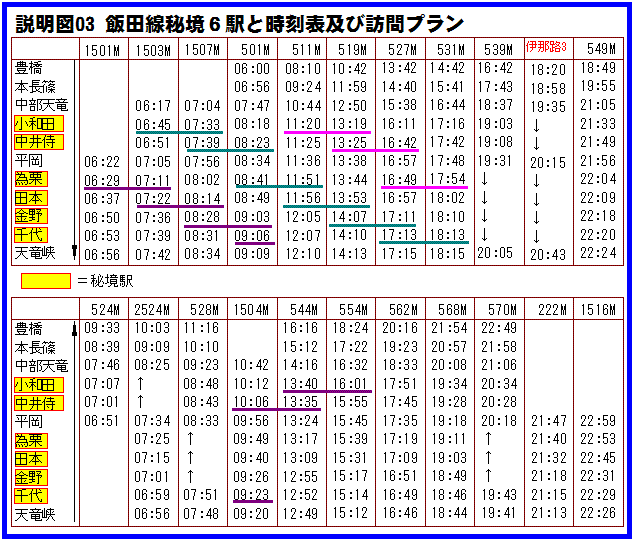Viewport: 635px width, 540px height.
Task: Select the 511M column header
Action: click(306, 50)
